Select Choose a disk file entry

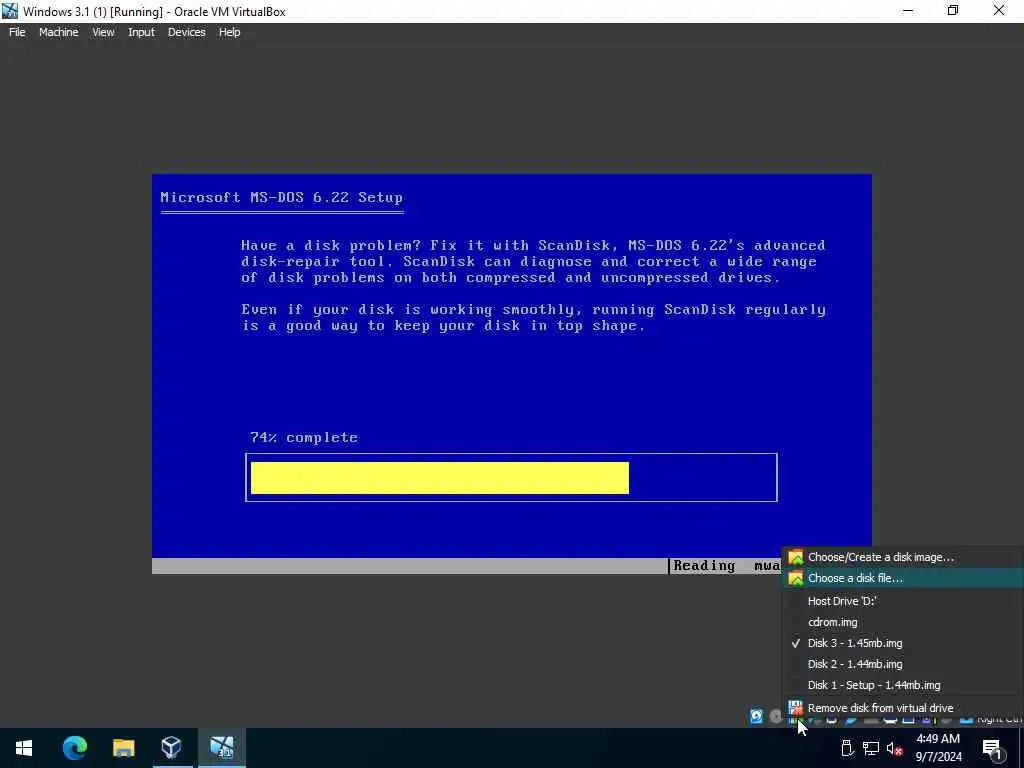903,578
